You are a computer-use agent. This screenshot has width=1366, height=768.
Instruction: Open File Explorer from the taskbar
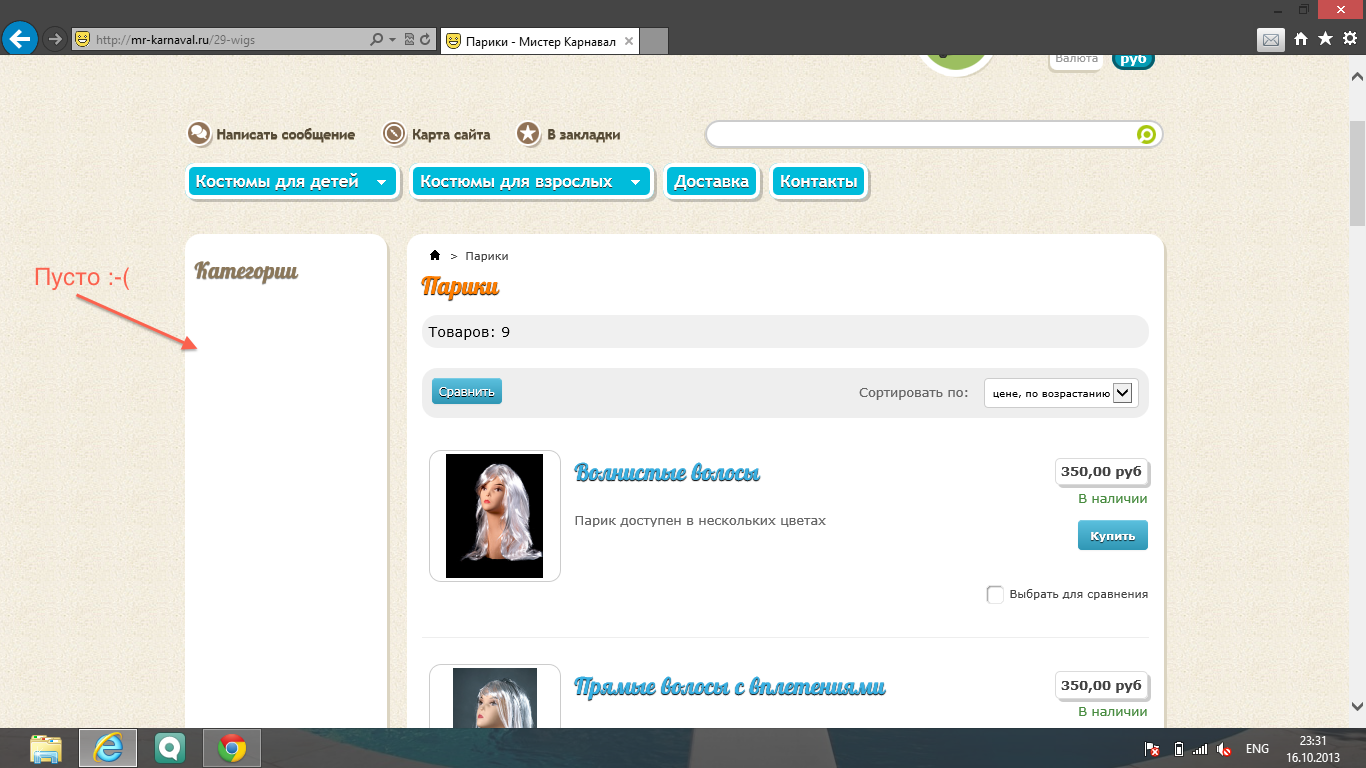point(46,748)
